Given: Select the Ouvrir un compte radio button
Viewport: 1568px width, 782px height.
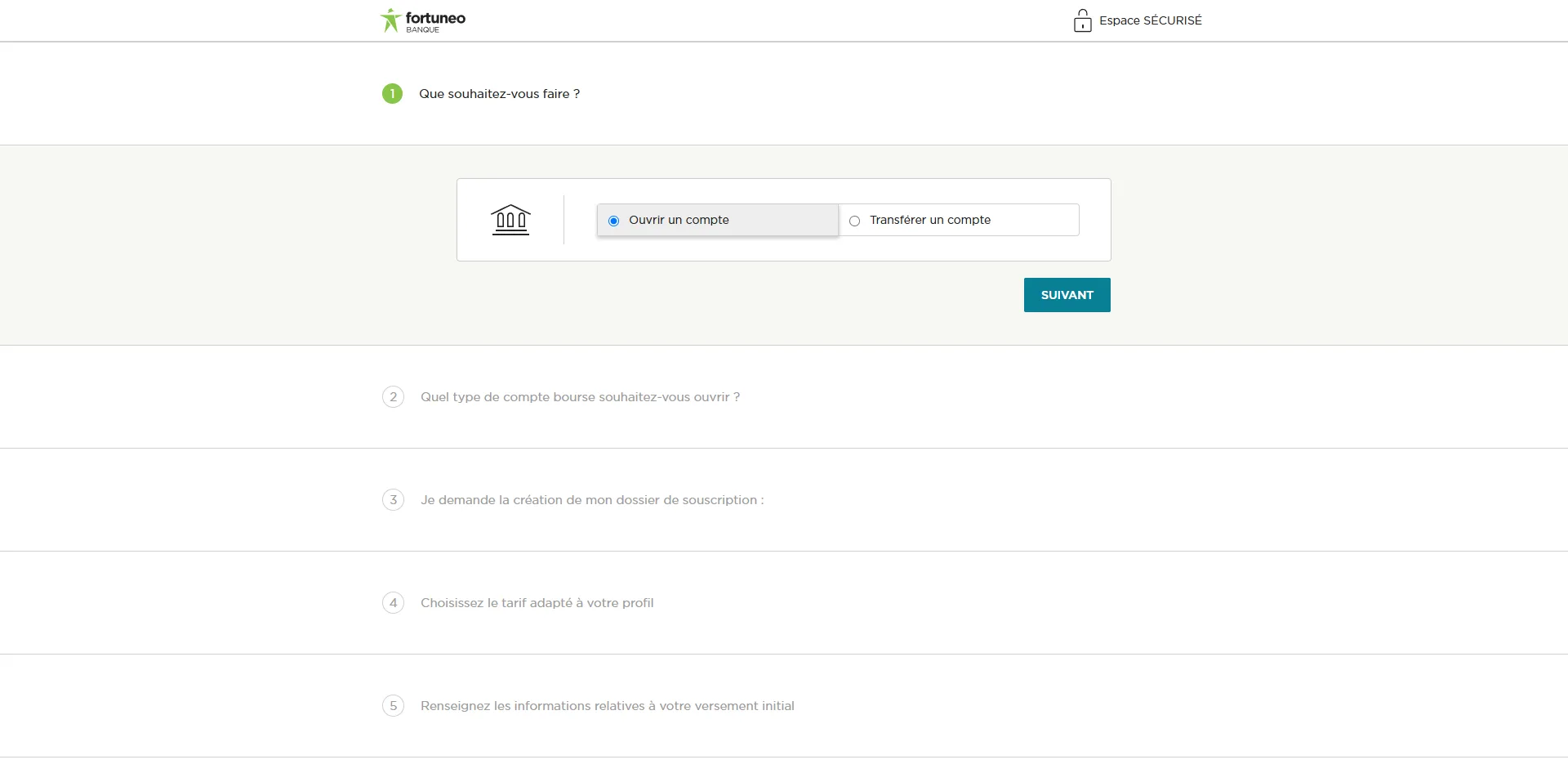Looking at the screenshot, I should click(613, 221).
